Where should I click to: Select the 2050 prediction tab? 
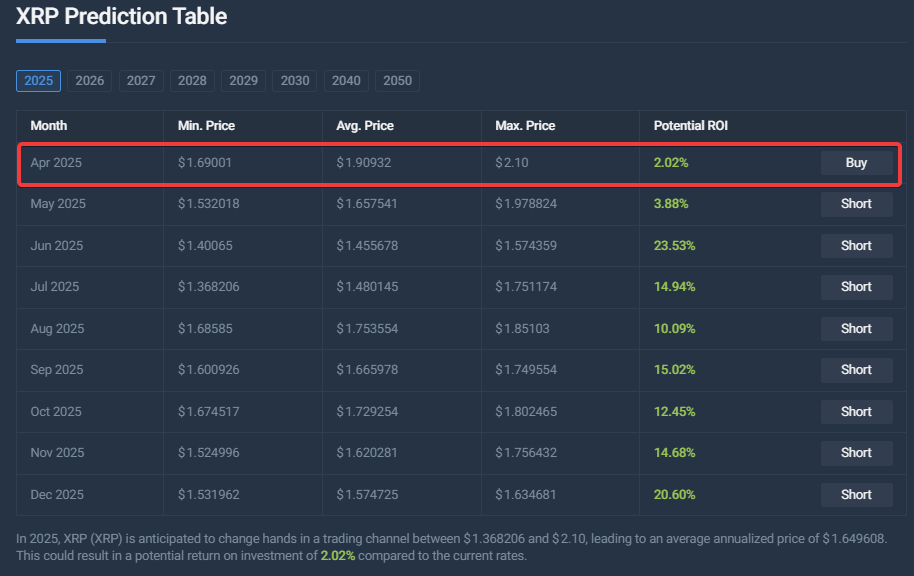(x=396, y=81)
